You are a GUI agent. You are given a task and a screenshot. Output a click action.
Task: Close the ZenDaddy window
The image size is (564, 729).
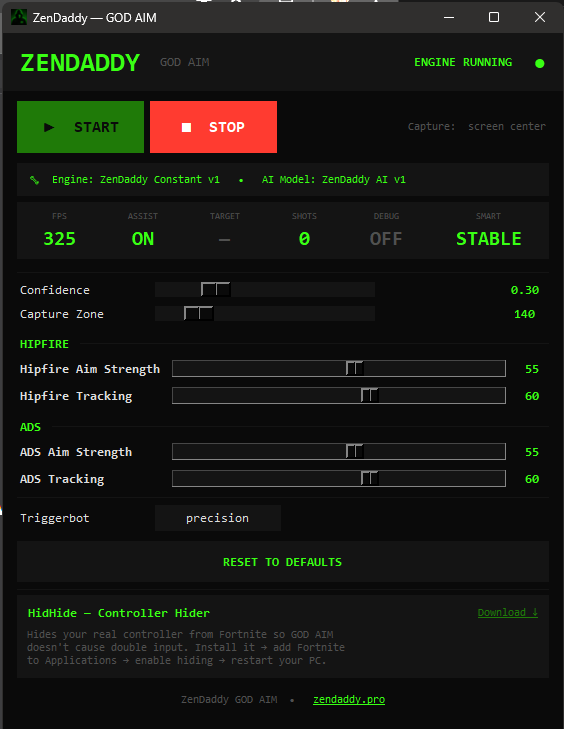tap(540, 17)
